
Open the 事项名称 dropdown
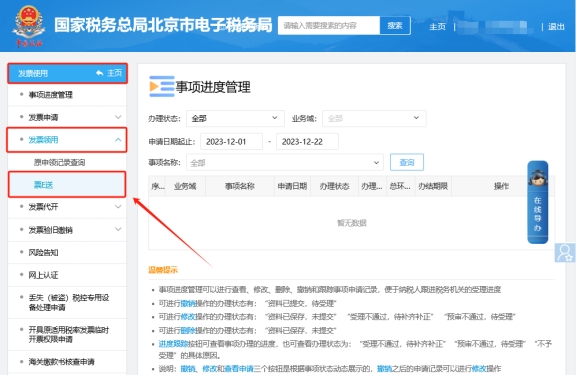pos(285,162)
